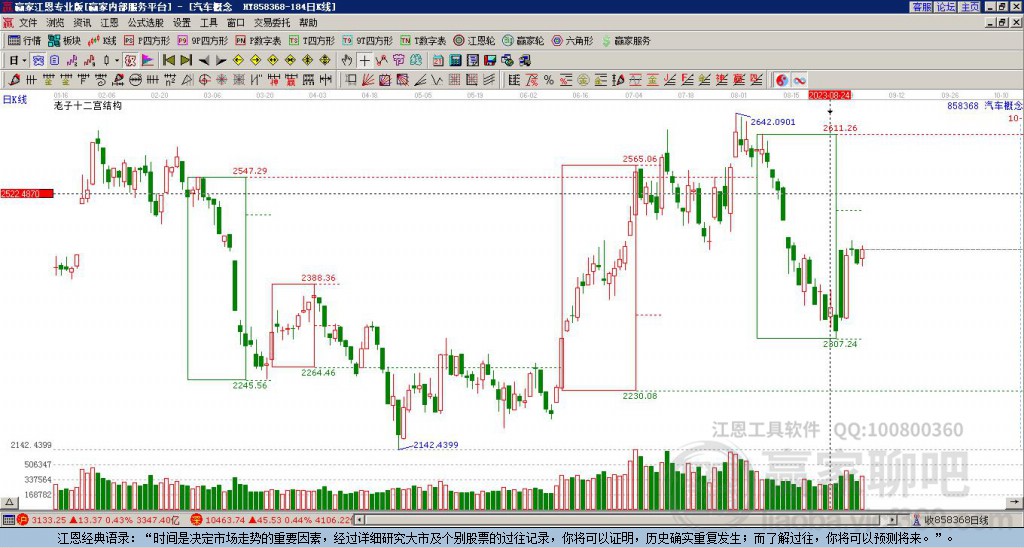Select the percent % retracement tool

pyautogui.click(x=549, y=80)
